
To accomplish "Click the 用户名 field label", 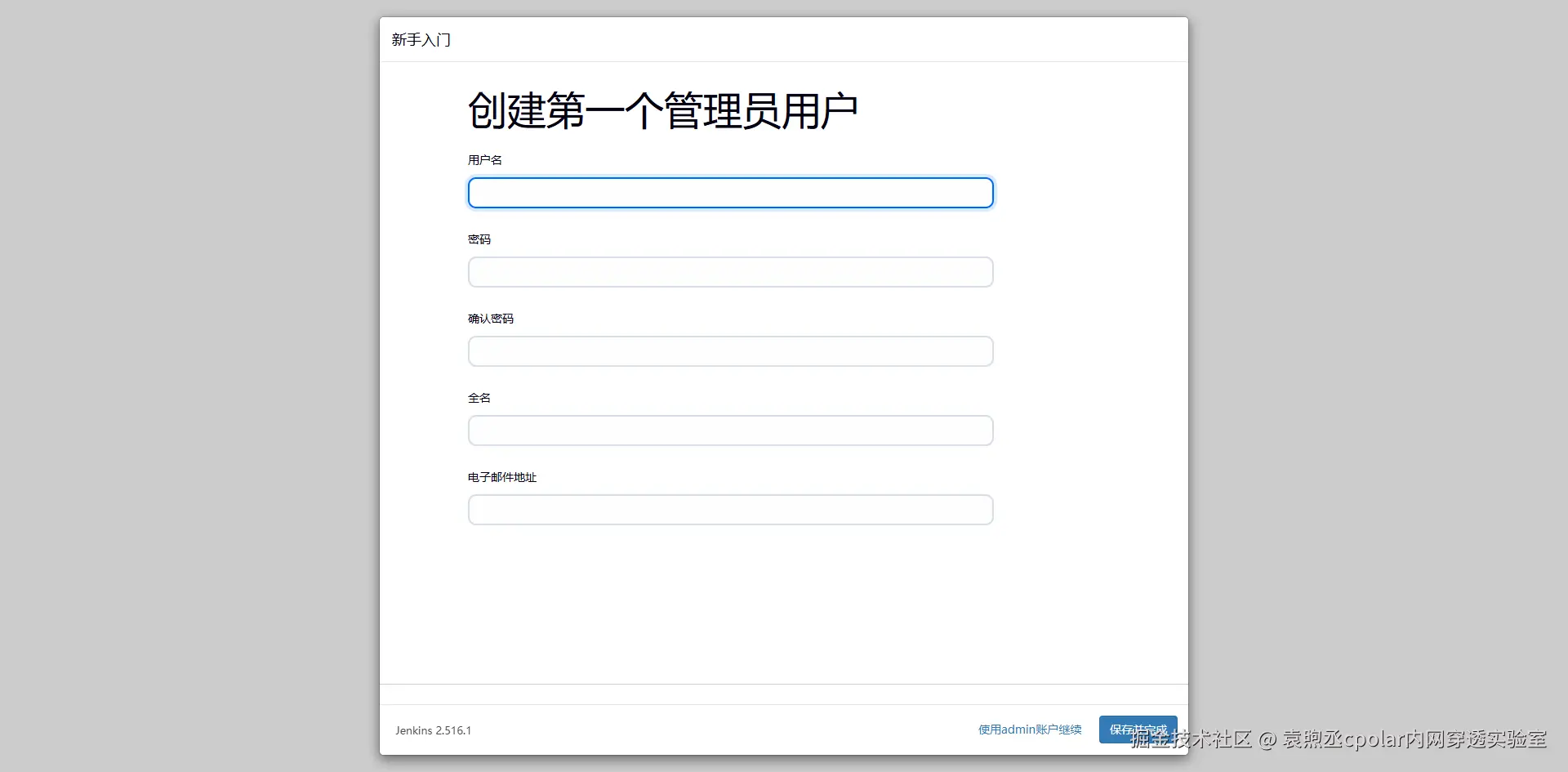I will coord(485,160).
